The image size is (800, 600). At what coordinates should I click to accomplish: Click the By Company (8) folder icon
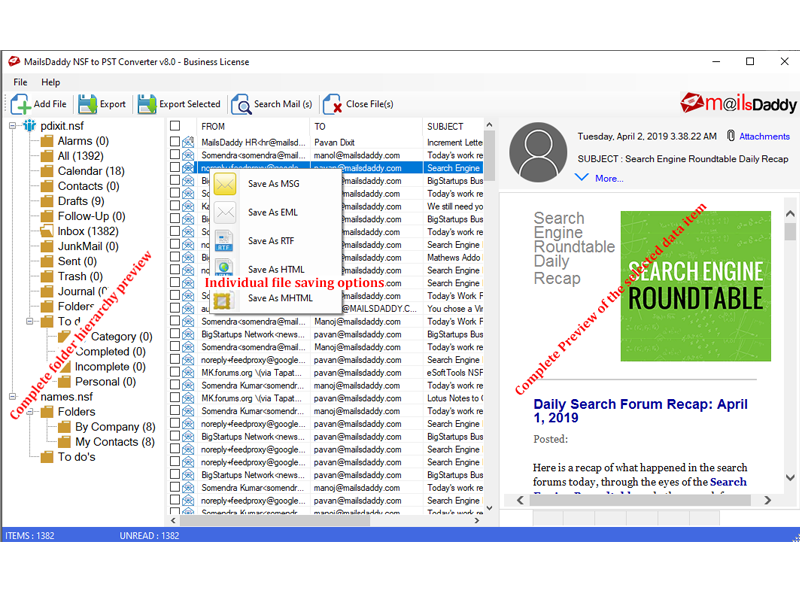click(x=64, y=427)
